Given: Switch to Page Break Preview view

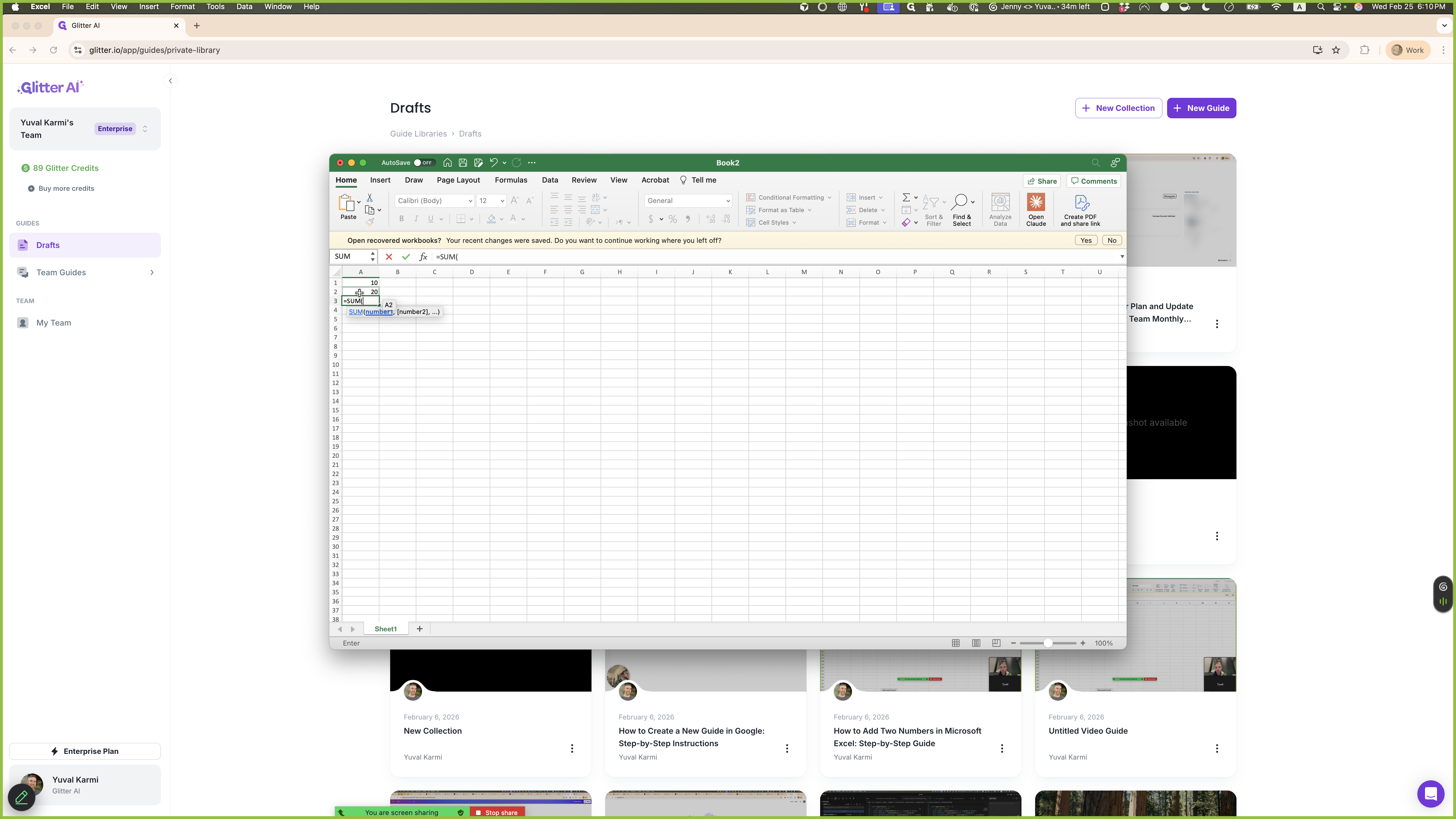Looking at the screenshot, I should (x=996, y=643).
